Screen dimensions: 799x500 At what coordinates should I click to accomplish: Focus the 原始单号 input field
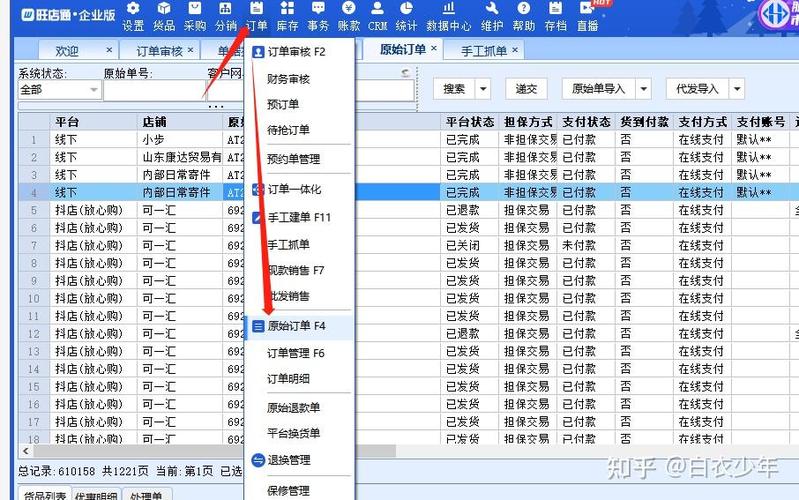point(154,91)
